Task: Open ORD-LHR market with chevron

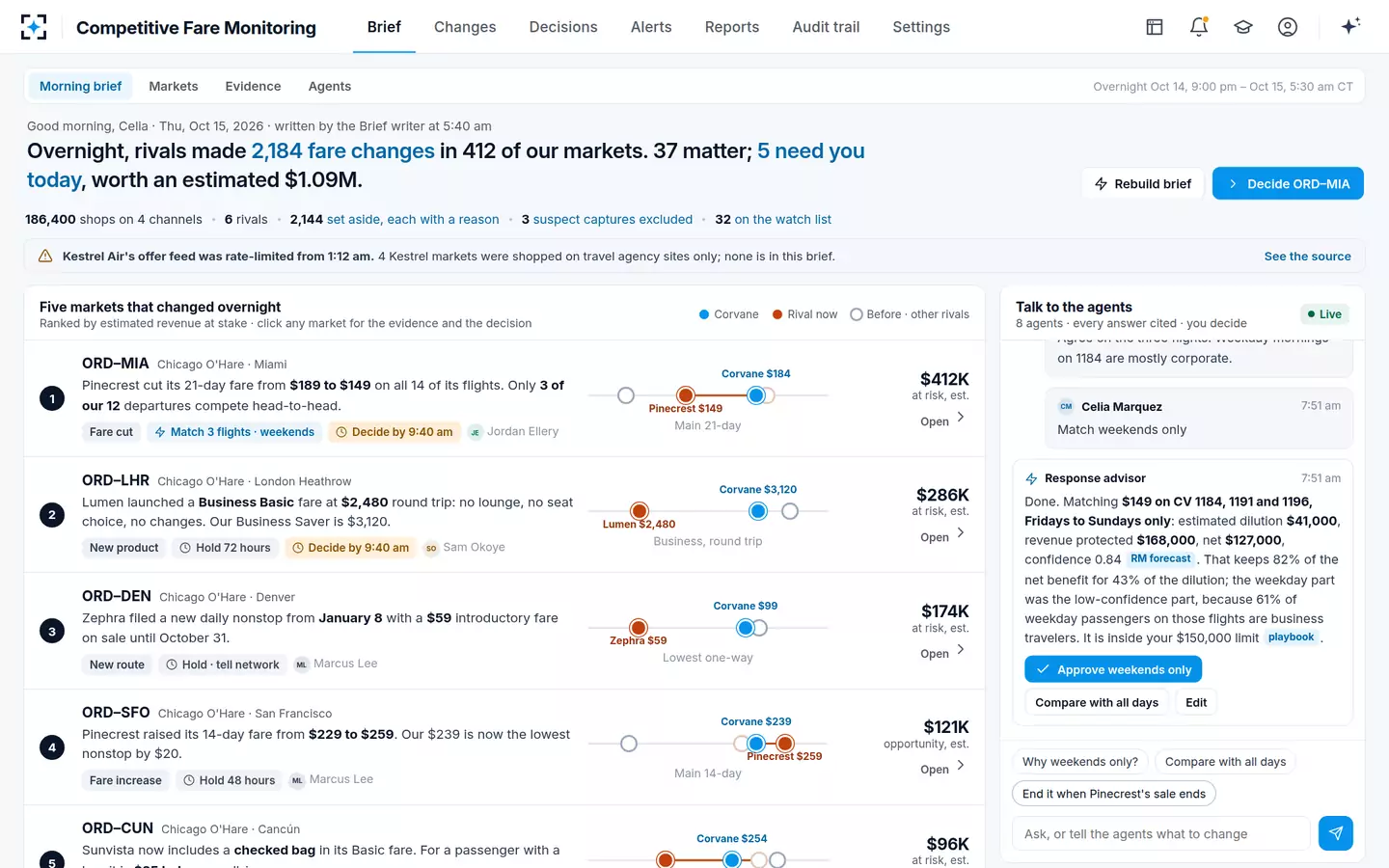Action: click(x=960, y=533)
